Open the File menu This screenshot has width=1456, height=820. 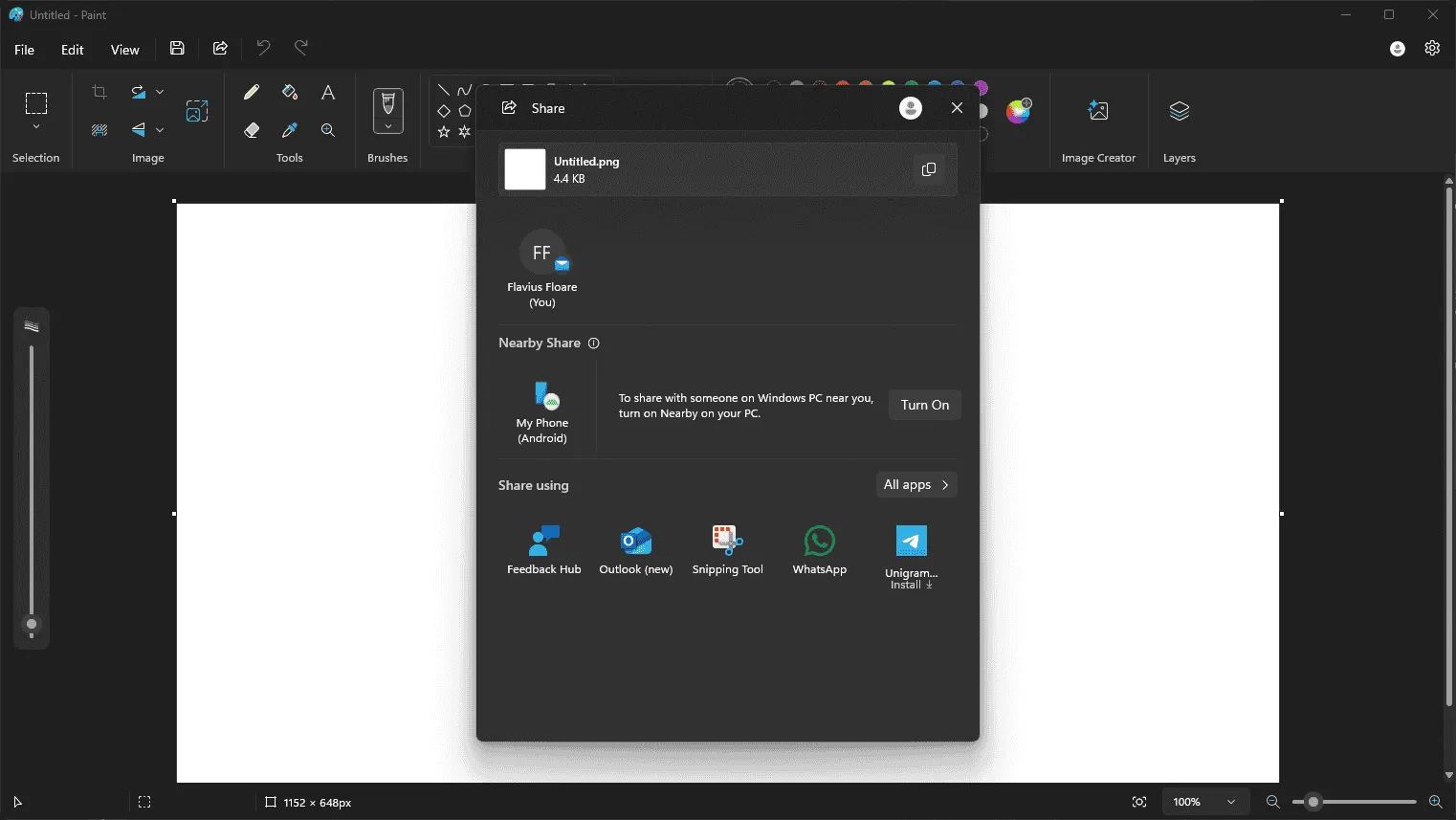pos(25,50)
